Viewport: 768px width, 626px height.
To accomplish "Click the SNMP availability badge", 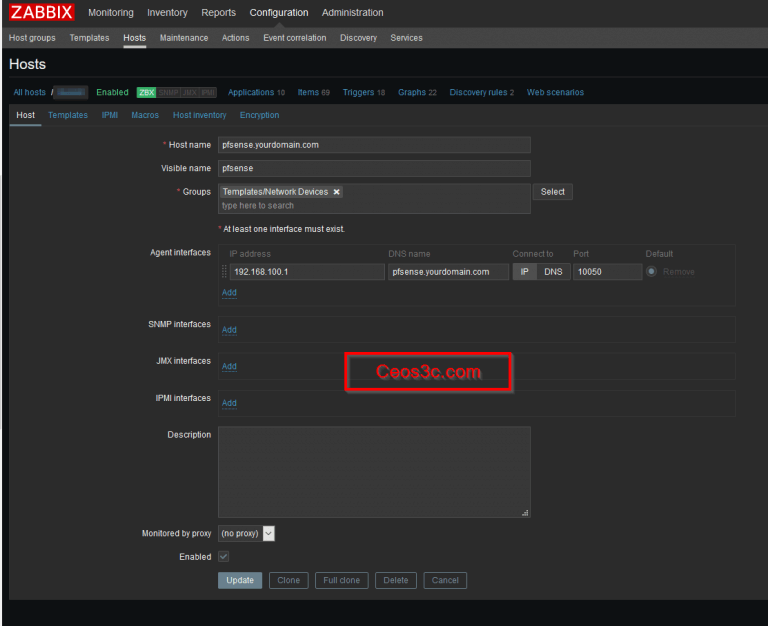I will coord(168,92).
